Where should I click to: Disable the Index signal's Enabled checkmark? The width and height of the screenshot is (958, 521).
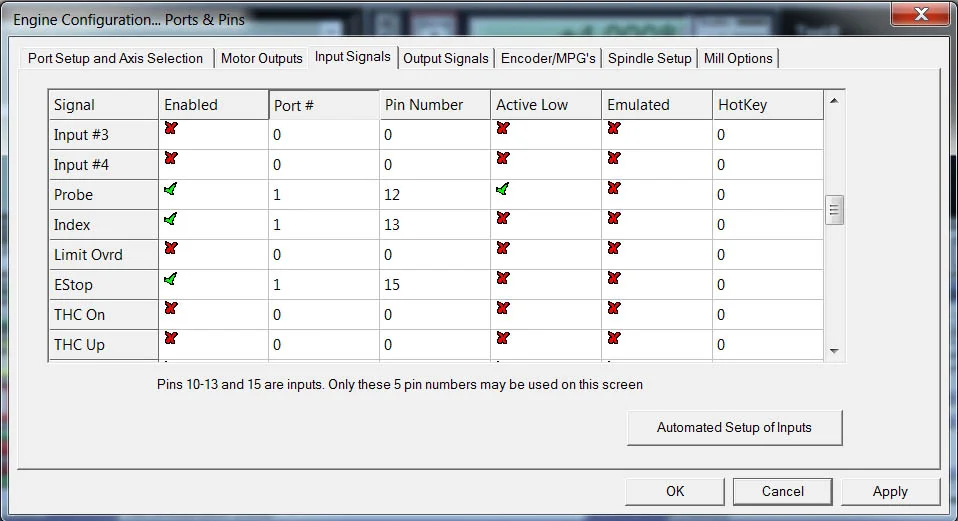tap(171, 218)
